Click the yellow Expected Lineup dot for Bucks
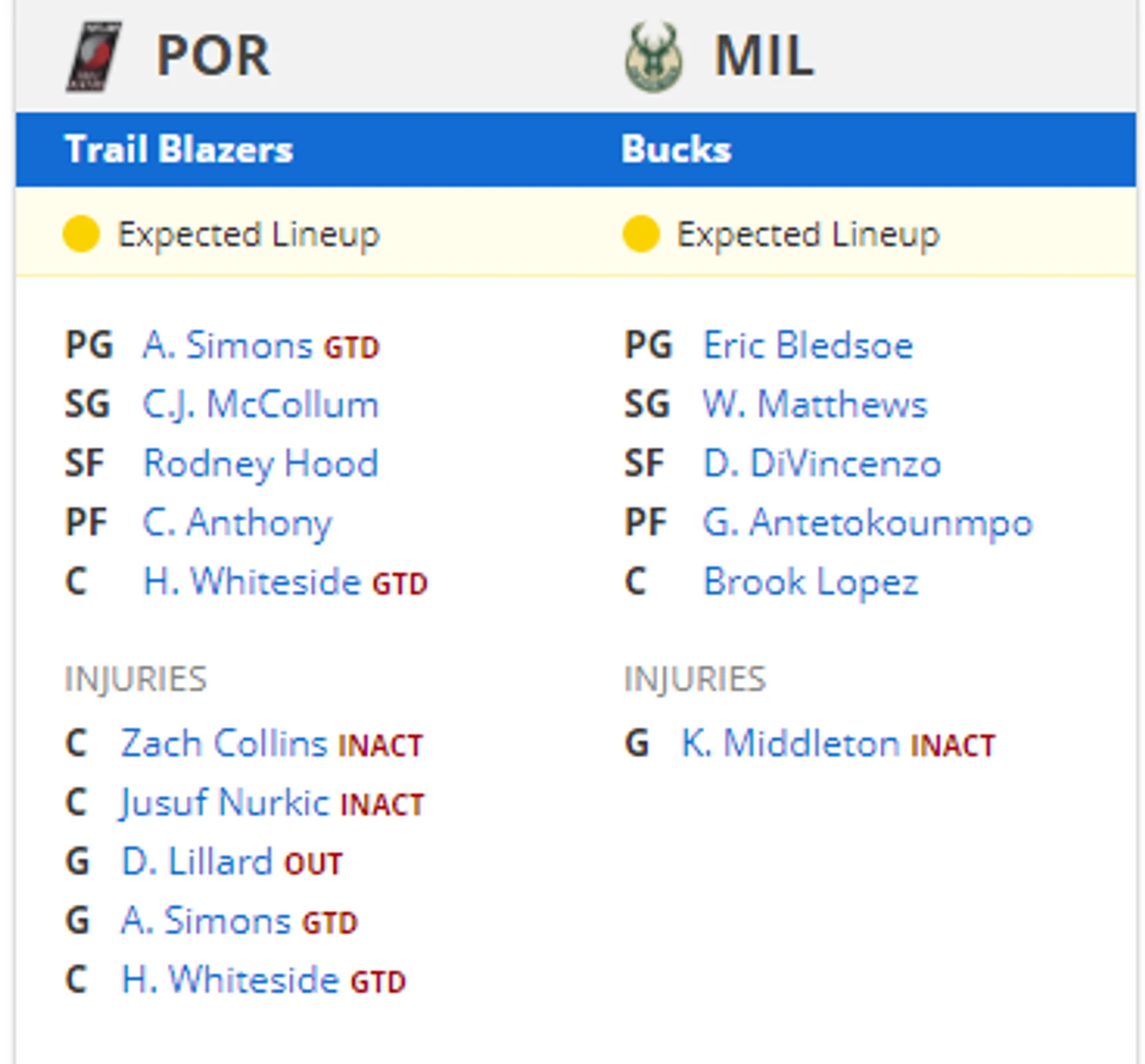The image size is (1145, 1064). [641, 234]
